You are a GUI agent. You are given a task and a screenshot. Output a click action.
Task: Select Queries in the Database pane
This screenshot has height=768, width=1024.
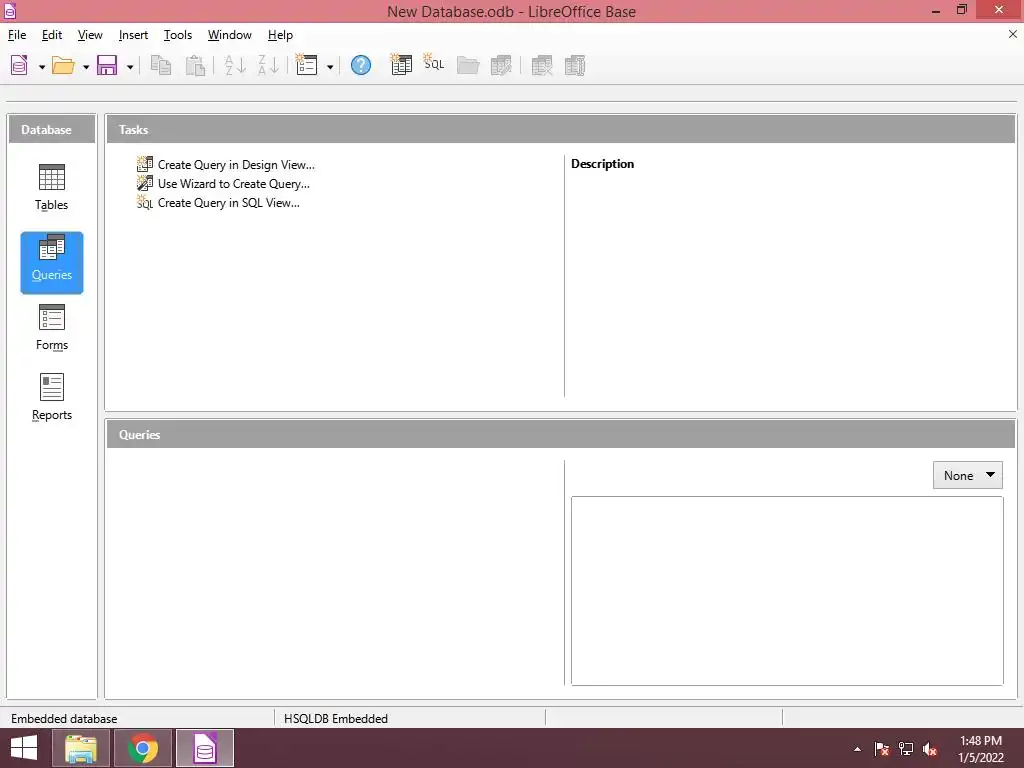click(x=52, y=263)
